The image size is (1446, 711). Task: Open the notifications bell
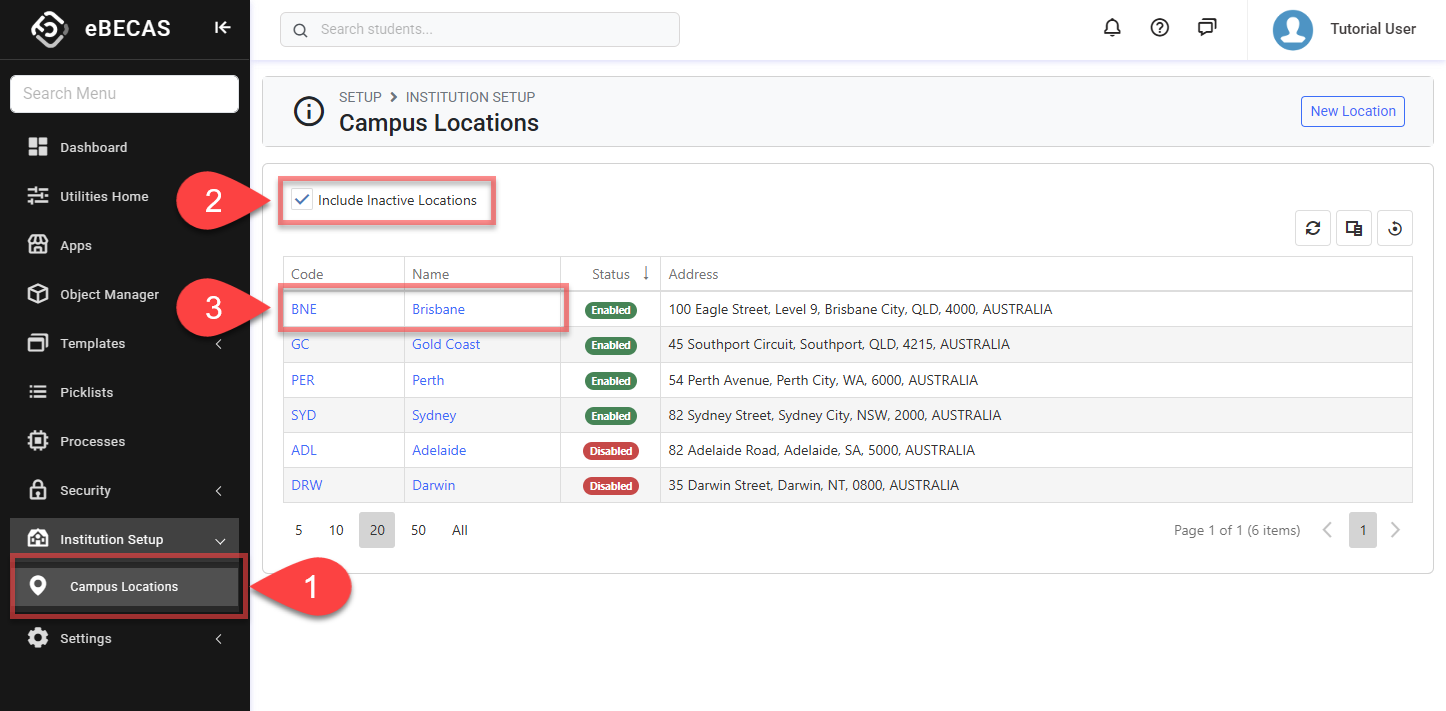pos(1112,28)
